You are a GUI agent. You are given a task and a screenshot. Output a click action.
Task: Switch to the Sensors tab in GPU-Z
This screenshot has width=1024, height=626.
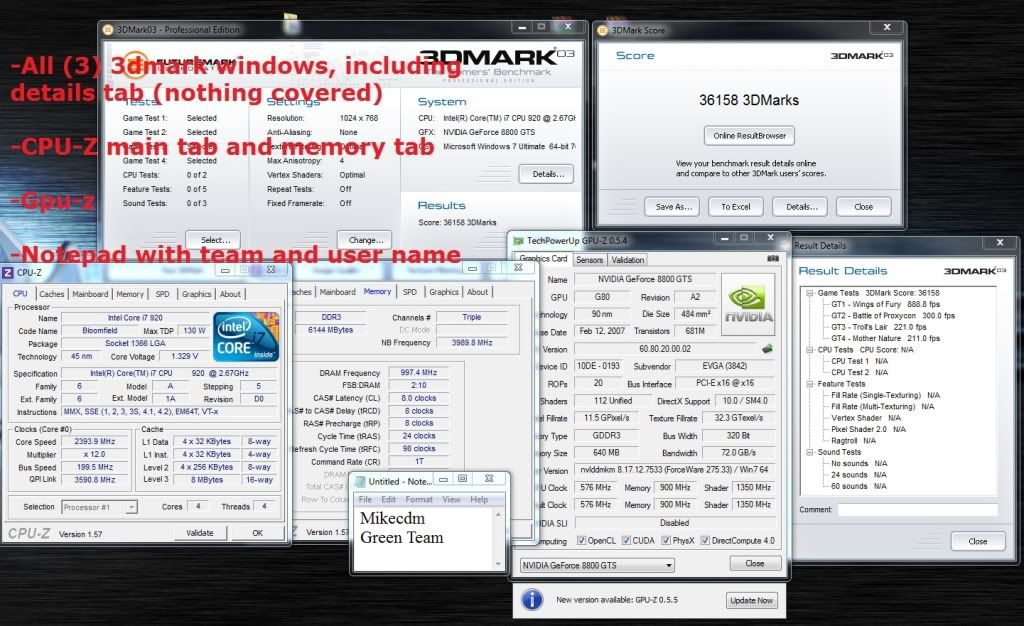(x=589, y=260)
